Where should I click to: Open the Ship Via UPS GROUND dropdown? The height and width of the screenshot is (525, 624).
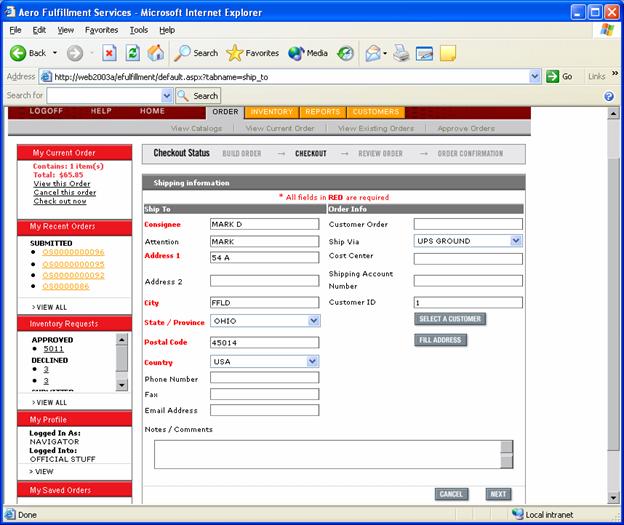coord(516,241)
